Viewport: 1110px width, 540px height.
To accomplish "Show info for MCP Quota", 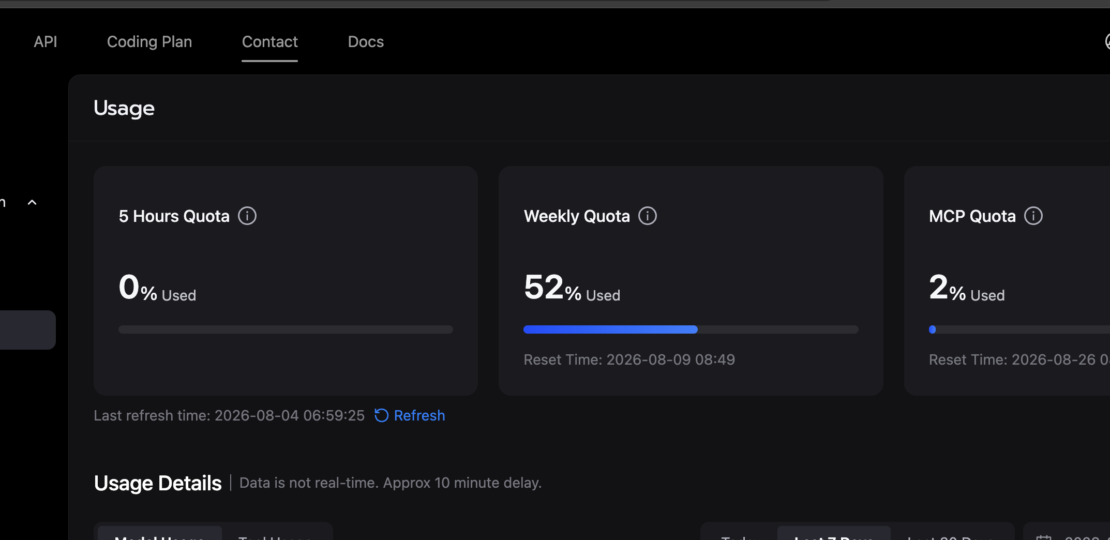I will tap(1034, 216).
